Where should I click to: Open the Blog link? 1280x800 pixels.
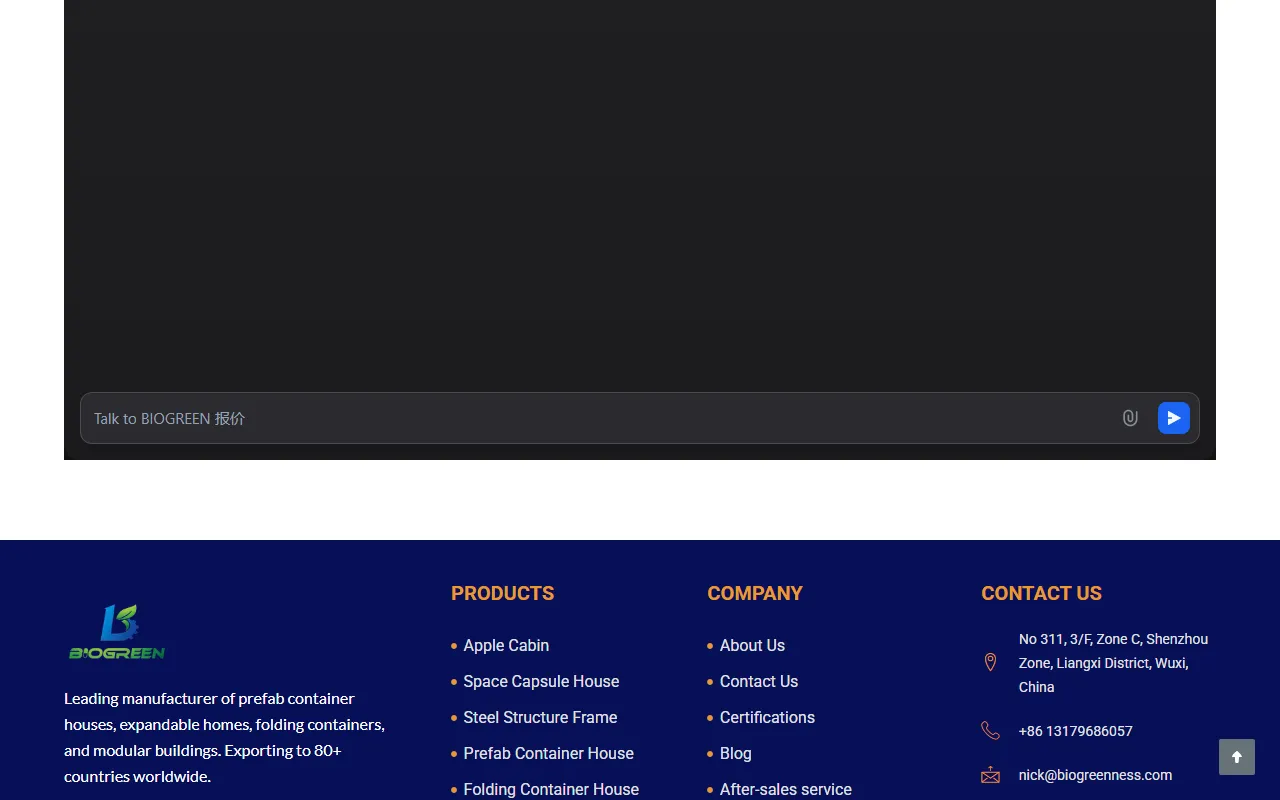(x=735, y=753)
